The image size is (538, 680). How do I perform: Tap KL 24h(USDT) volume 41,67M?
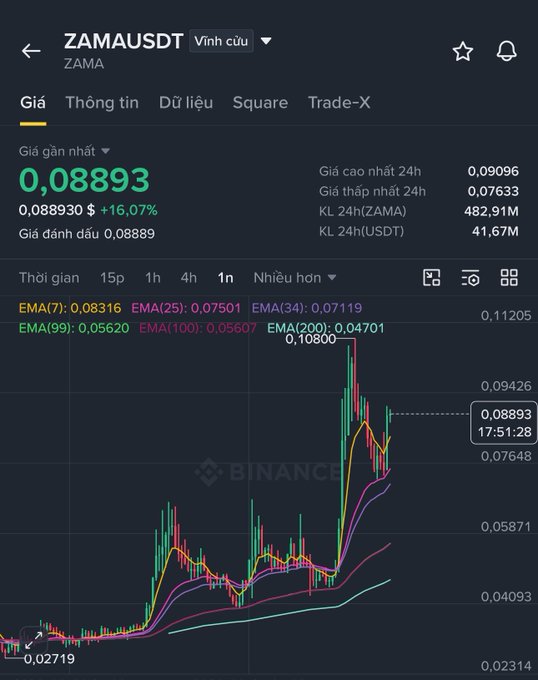point(495,231)
